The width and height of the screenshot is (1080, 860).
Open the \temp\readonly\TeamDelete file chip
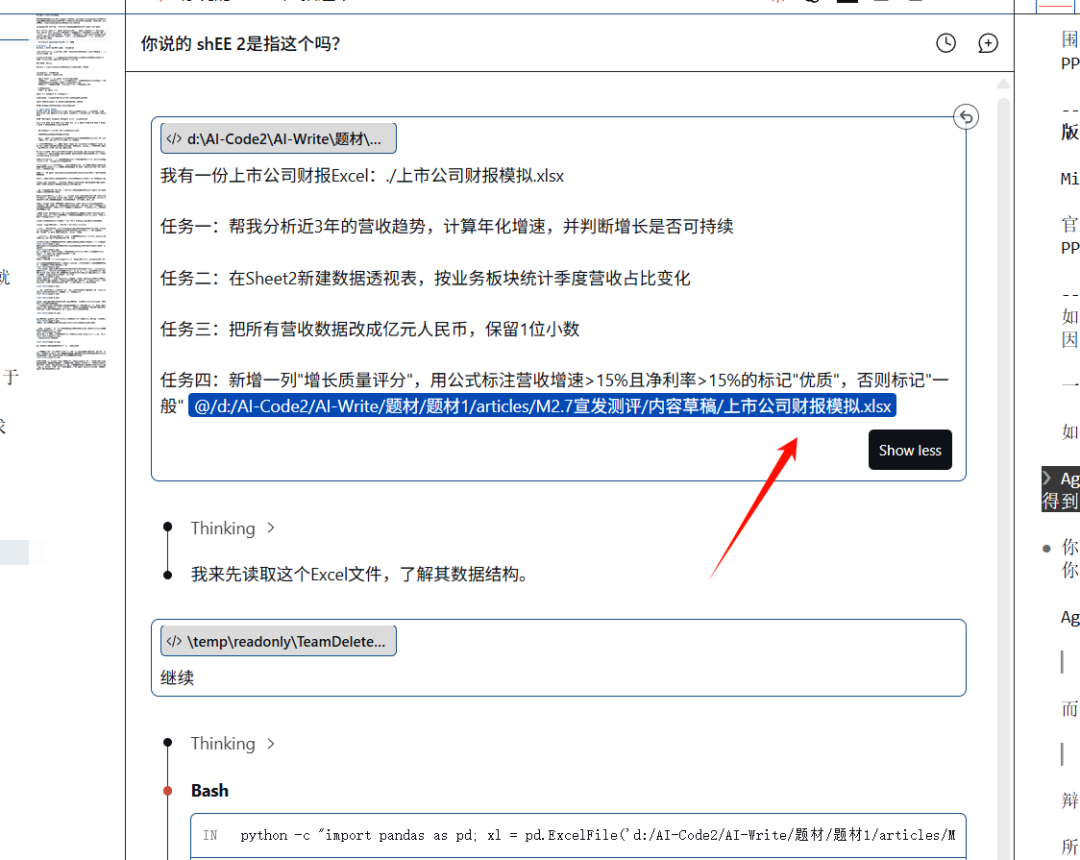tap(278, 641)
